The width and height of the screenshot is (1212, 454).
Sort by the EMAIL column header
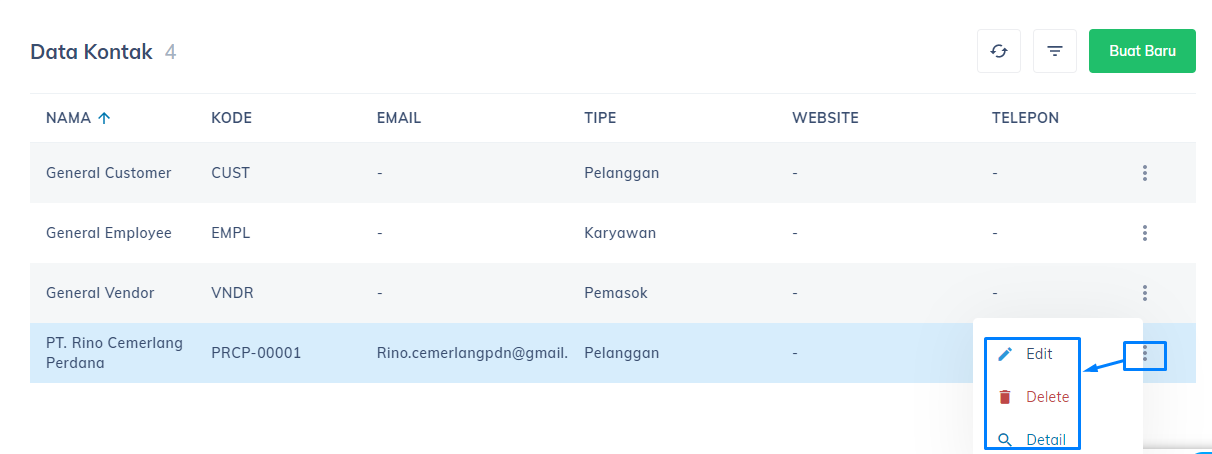(x=399, y=118)
